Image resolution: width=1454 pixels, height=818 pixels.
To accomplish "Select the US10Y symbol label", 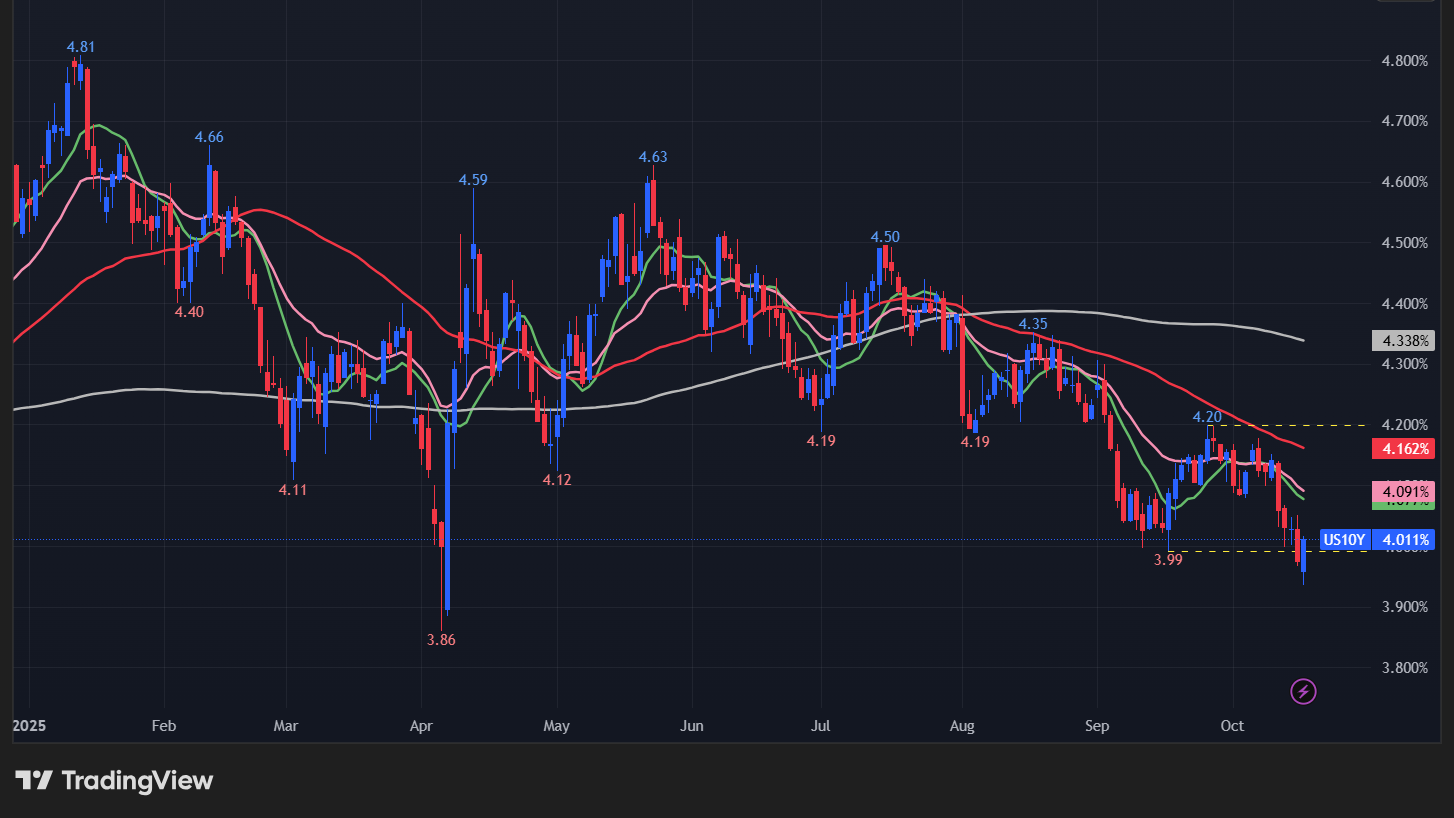I will point(1344,540).
